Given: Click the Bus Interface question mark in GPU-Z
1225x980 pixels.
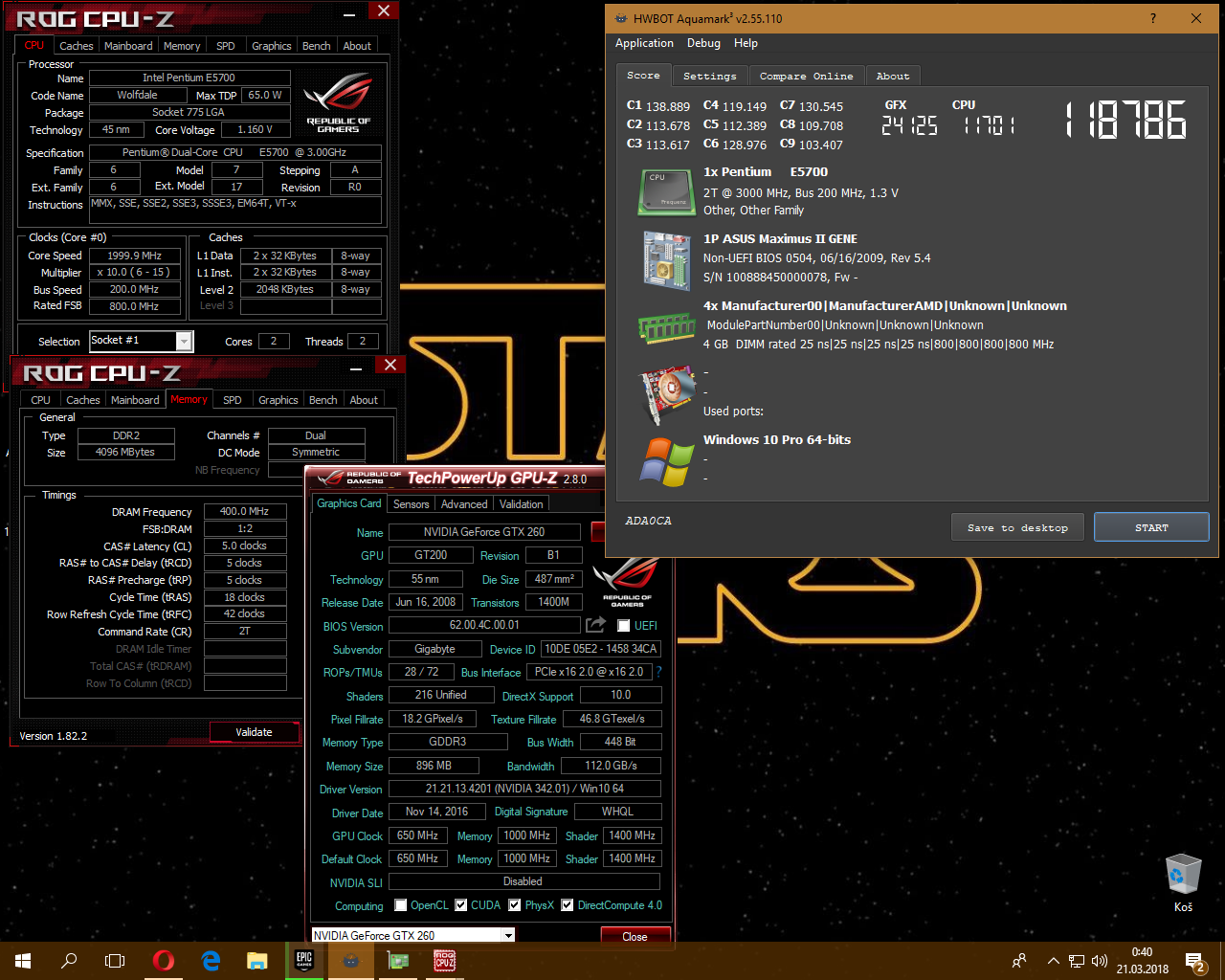Looking at the screenshot, I should tap(659, 672).
